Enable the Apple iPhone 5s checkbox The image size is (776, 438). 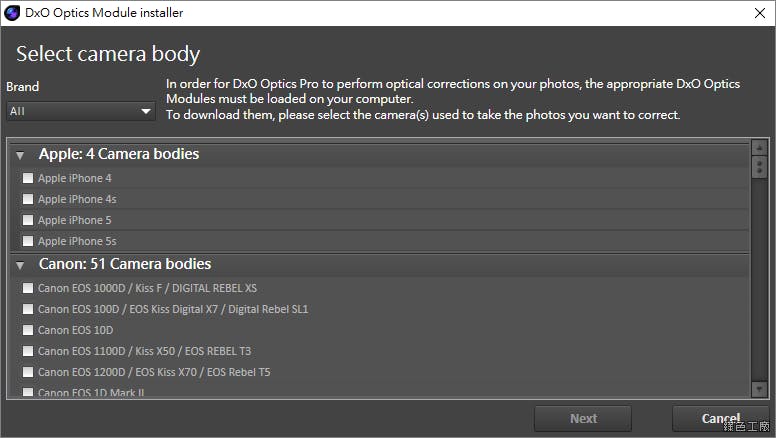28,241
